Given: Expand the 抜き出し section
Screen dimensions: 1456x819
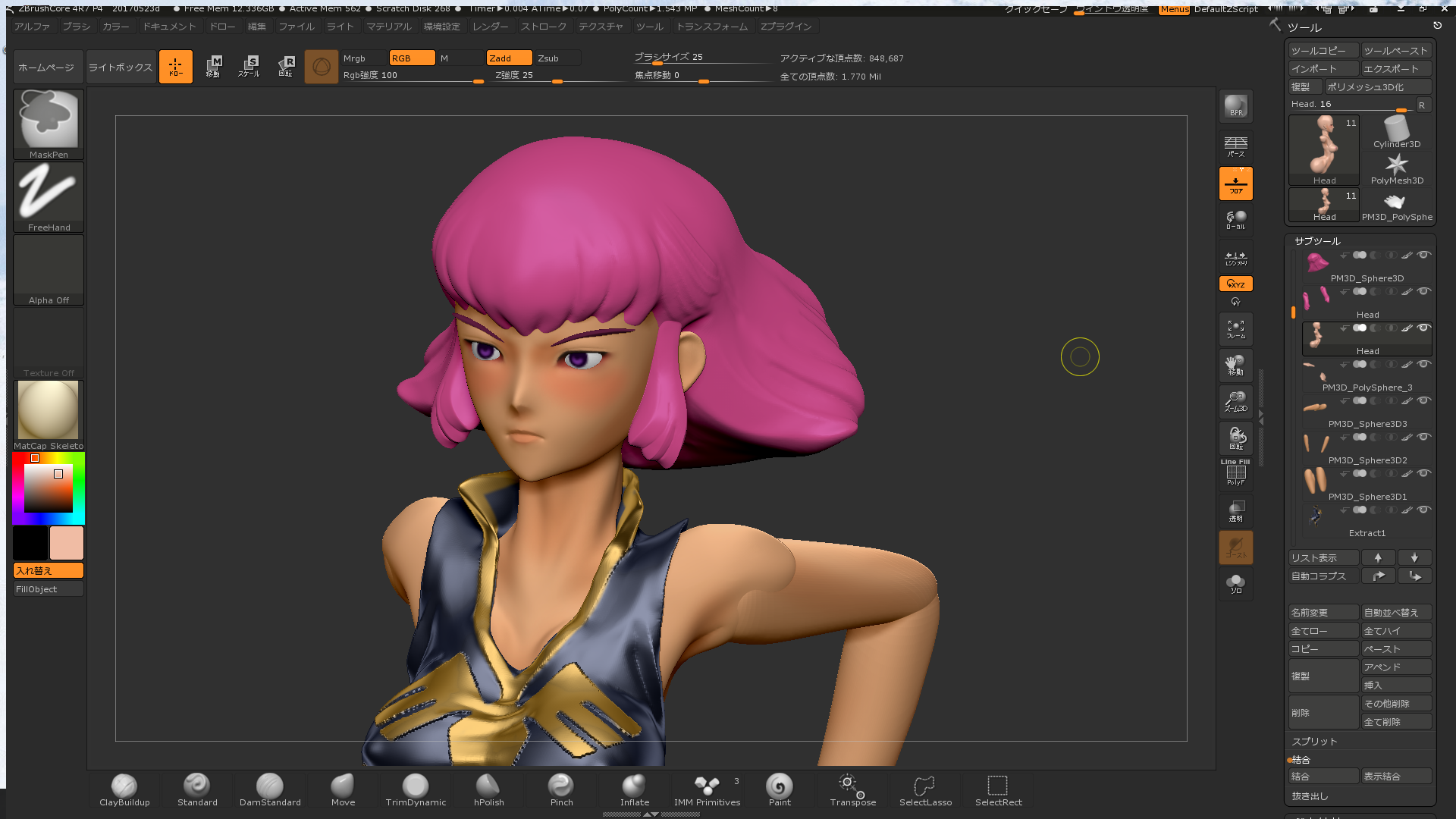Looking at the screenshot, I should click(x=1310, y=796).
